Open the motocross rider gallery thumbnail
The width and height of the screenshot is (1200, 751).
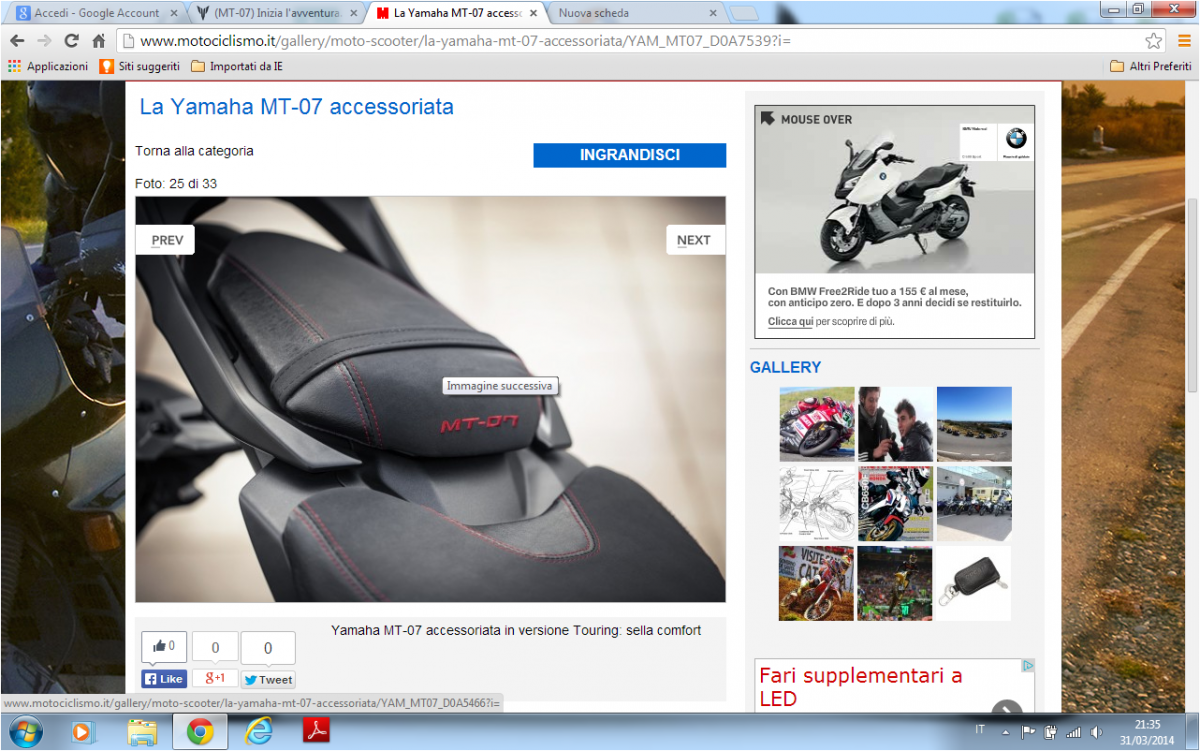817,583
